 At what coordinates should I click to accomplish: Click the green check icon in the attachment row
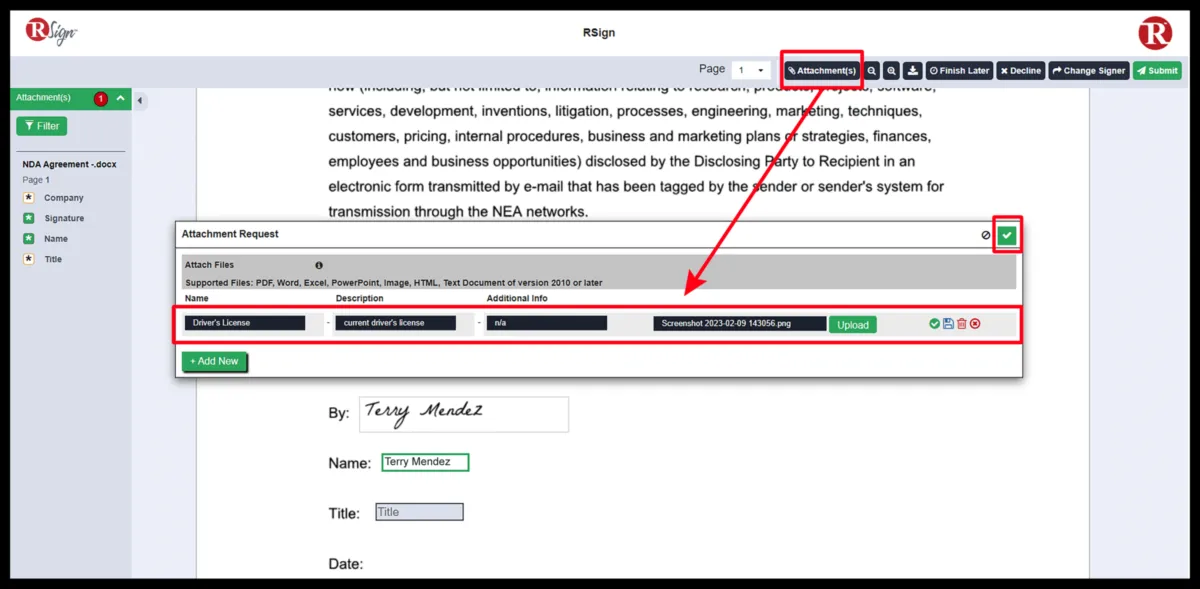click(934, 323)
